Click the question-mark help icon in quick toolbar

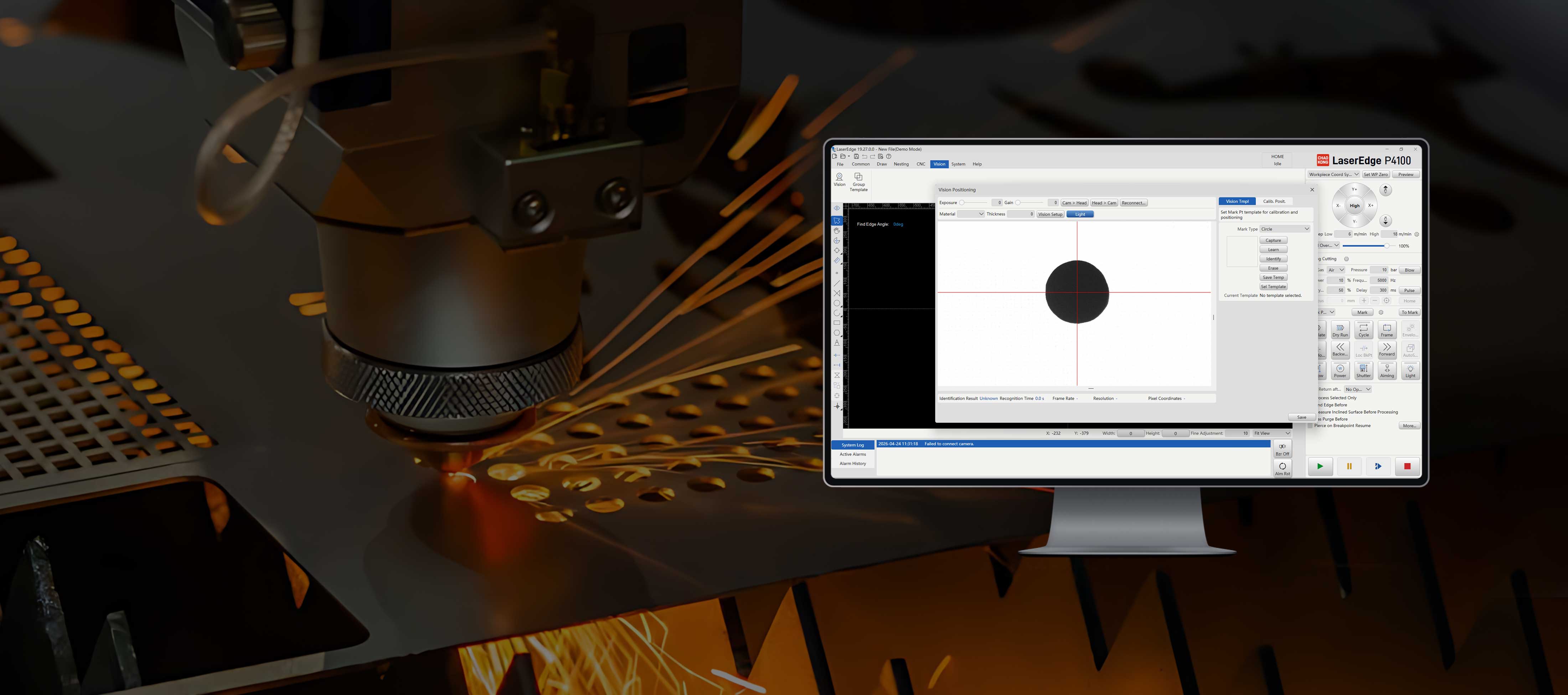889,157
